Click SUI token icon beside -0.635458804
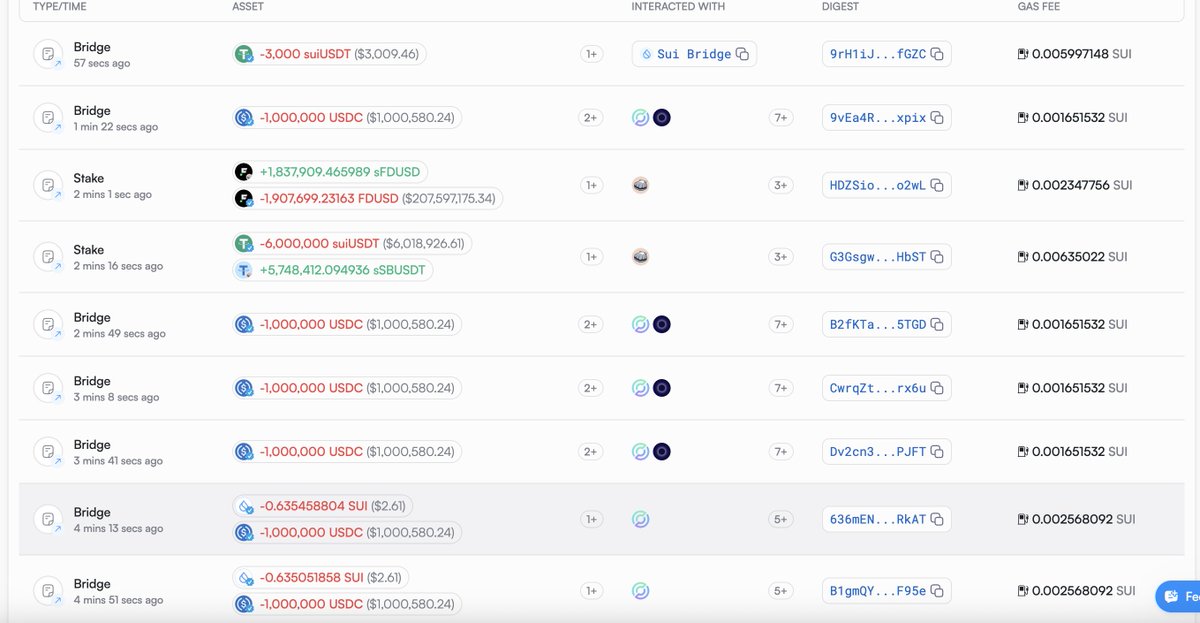Viewport: 1200px width, 623px height. 244,506
